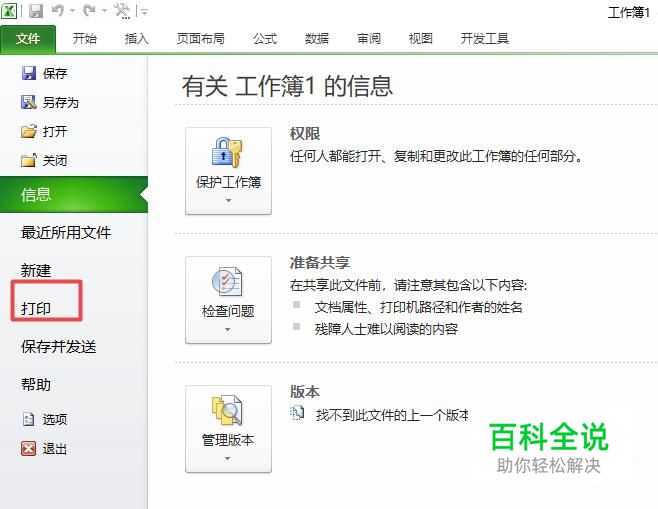Click the 工作簿1 window title text
The width and height of the screenshot is (658, 509).
tap(629, 12)
